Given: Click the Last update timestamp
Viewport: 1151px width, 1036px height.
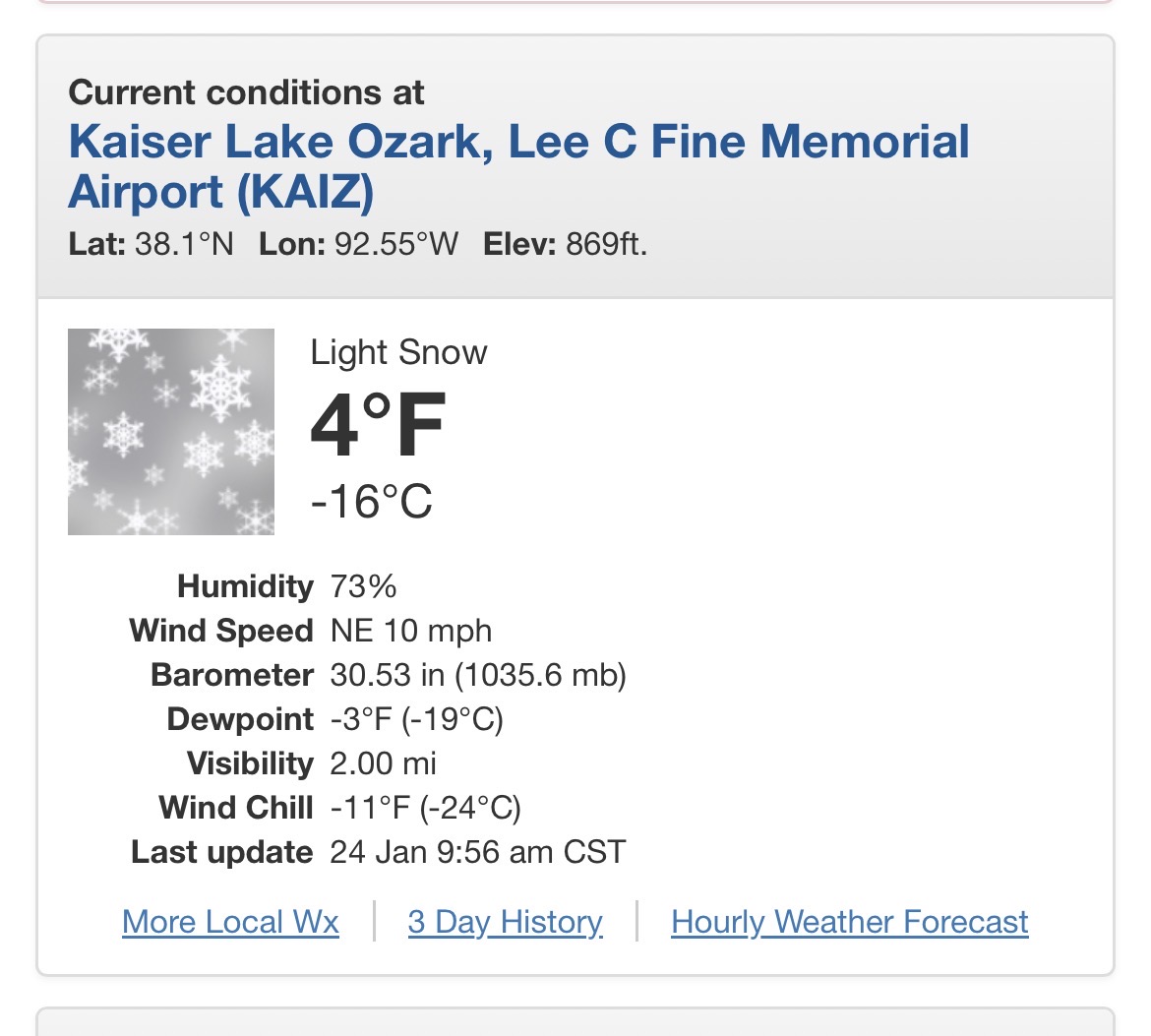Looking at the screenshot, I should coord(478,852).
